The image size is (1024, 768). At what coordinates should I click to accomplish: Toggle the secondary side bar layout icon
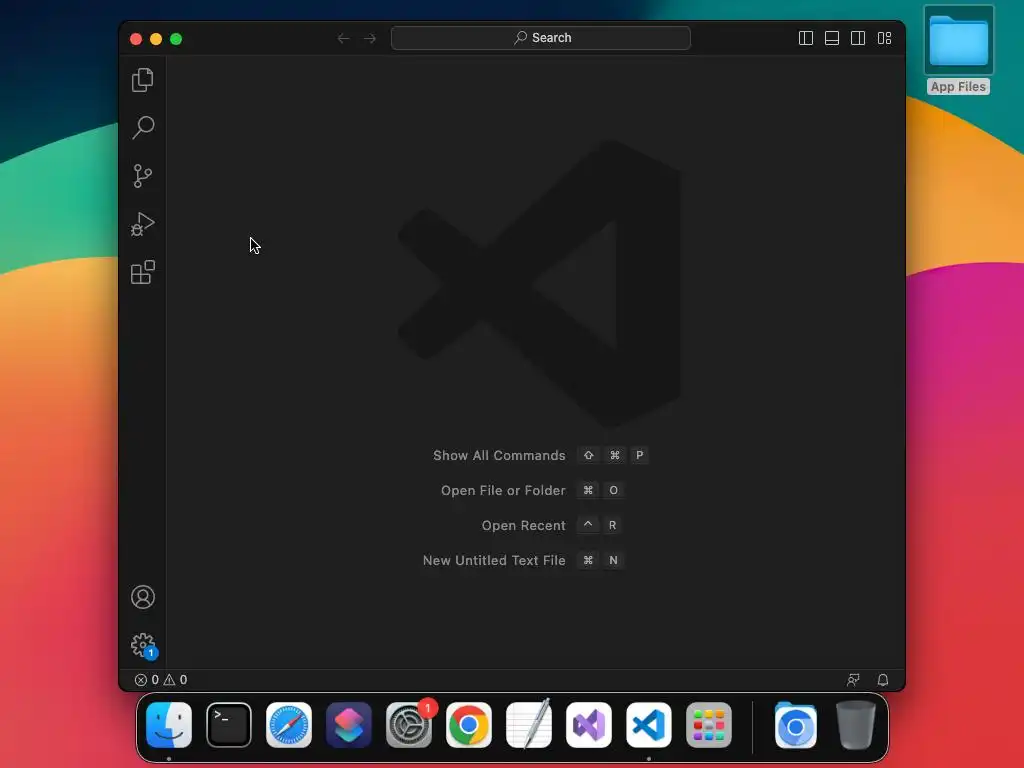(858, 38)
